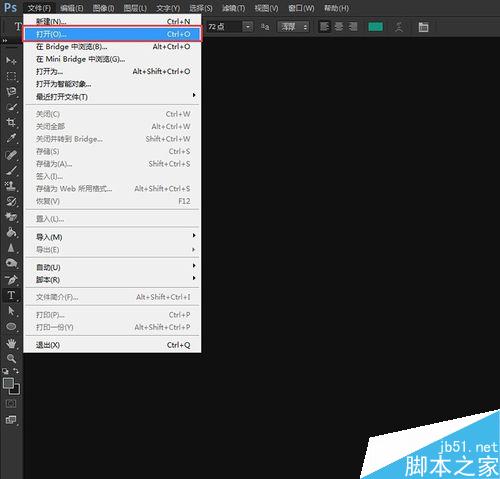Choose 在 Mini Bridge 中浏览(G)...
This screenshot has height=479, width=500.
click(112, 59)
